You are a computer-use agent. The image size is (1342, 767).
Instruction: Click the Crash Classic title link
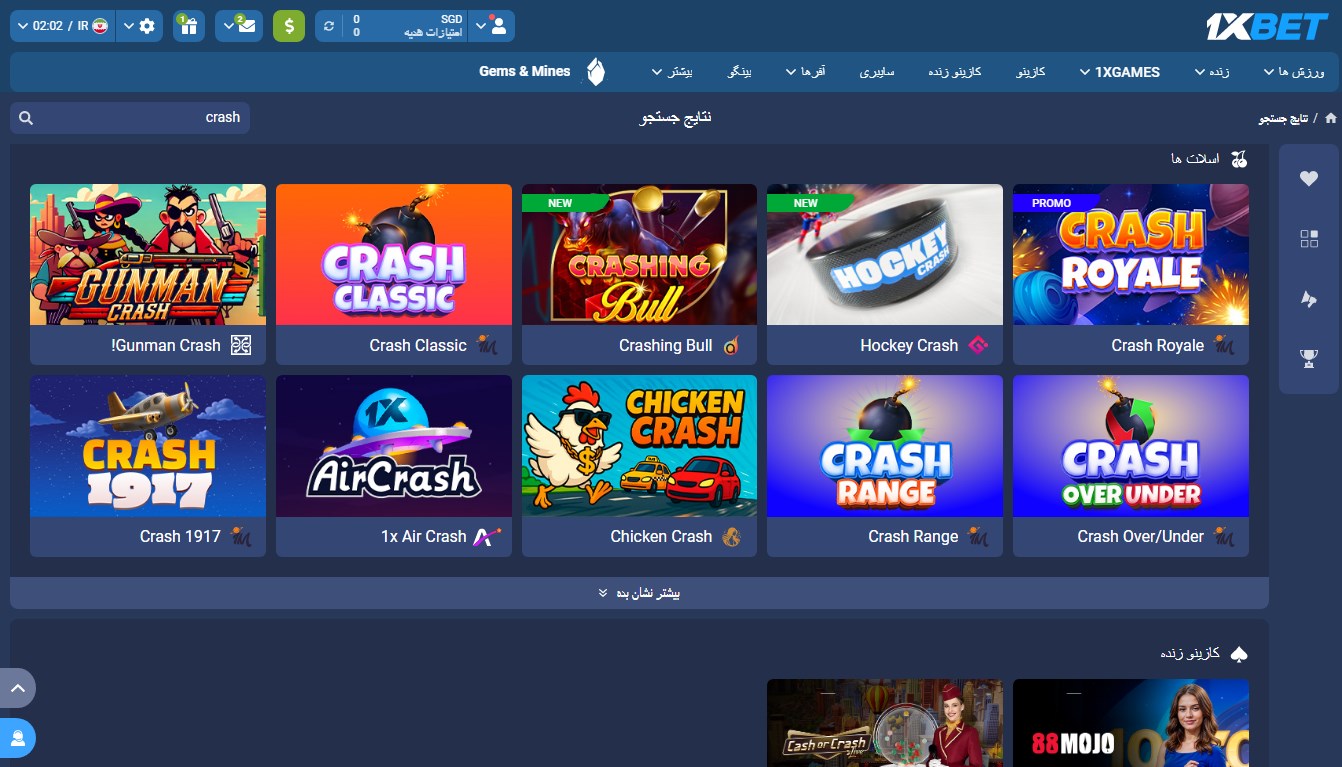point(418,345)
